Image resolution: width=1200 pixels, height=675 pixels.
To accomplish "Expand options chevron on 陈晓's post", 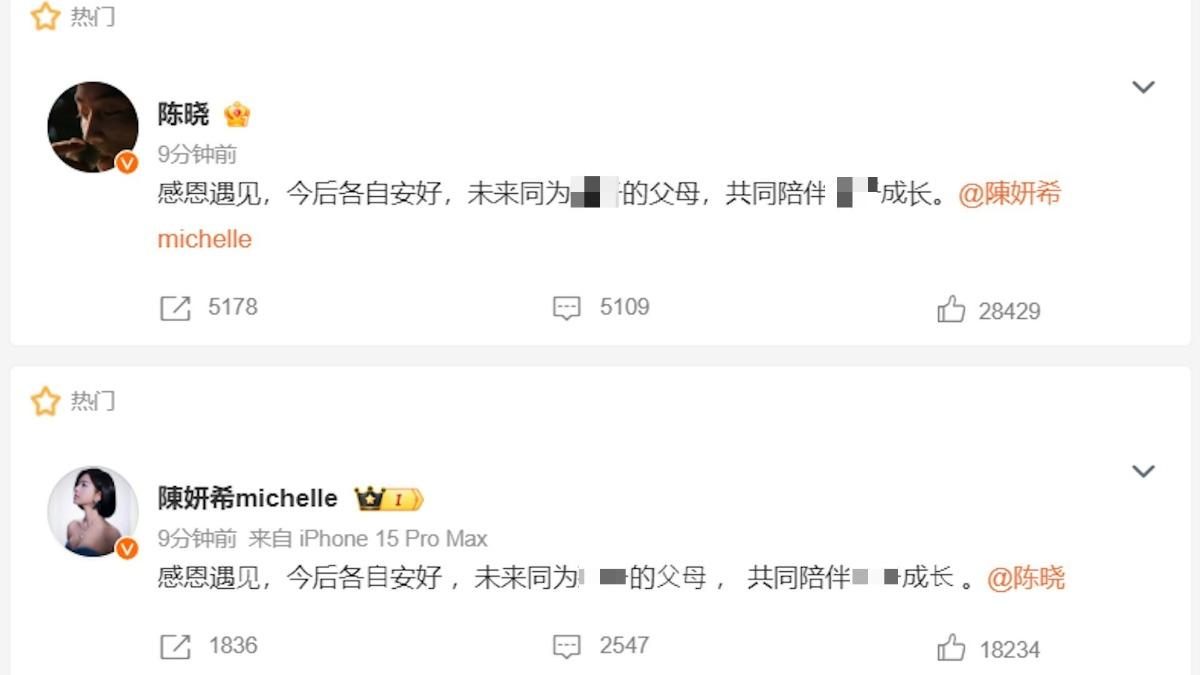I will pyautogui.click(x=1143, y=87).
